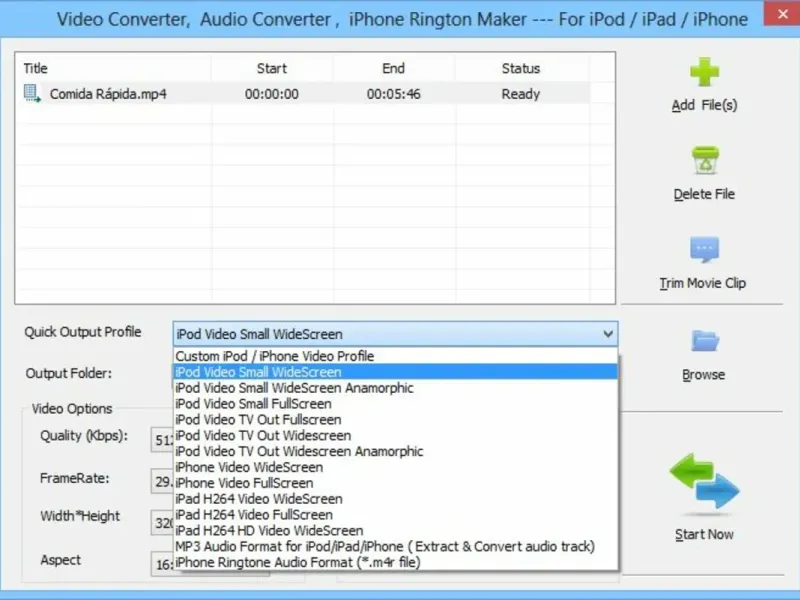Click the 00:05:46 end time cell
Image resolution: width=800 pixels, height=600 pixels.
point(393,94)
